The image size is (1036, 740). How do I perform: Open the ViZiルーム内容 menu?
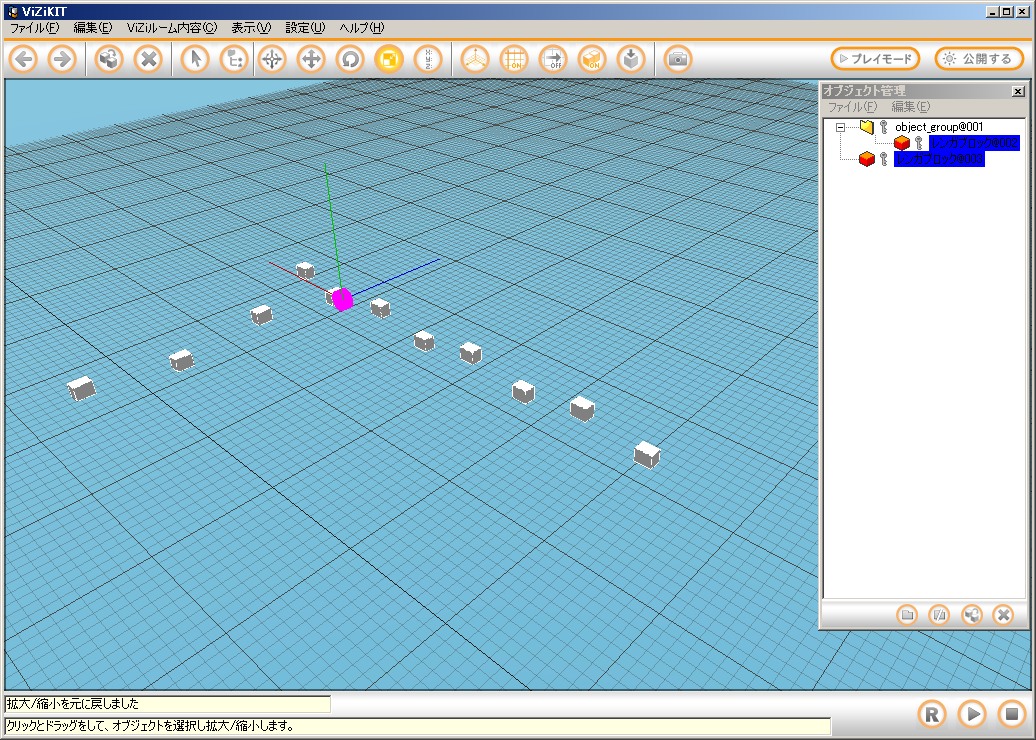click(x=171, y=28)
